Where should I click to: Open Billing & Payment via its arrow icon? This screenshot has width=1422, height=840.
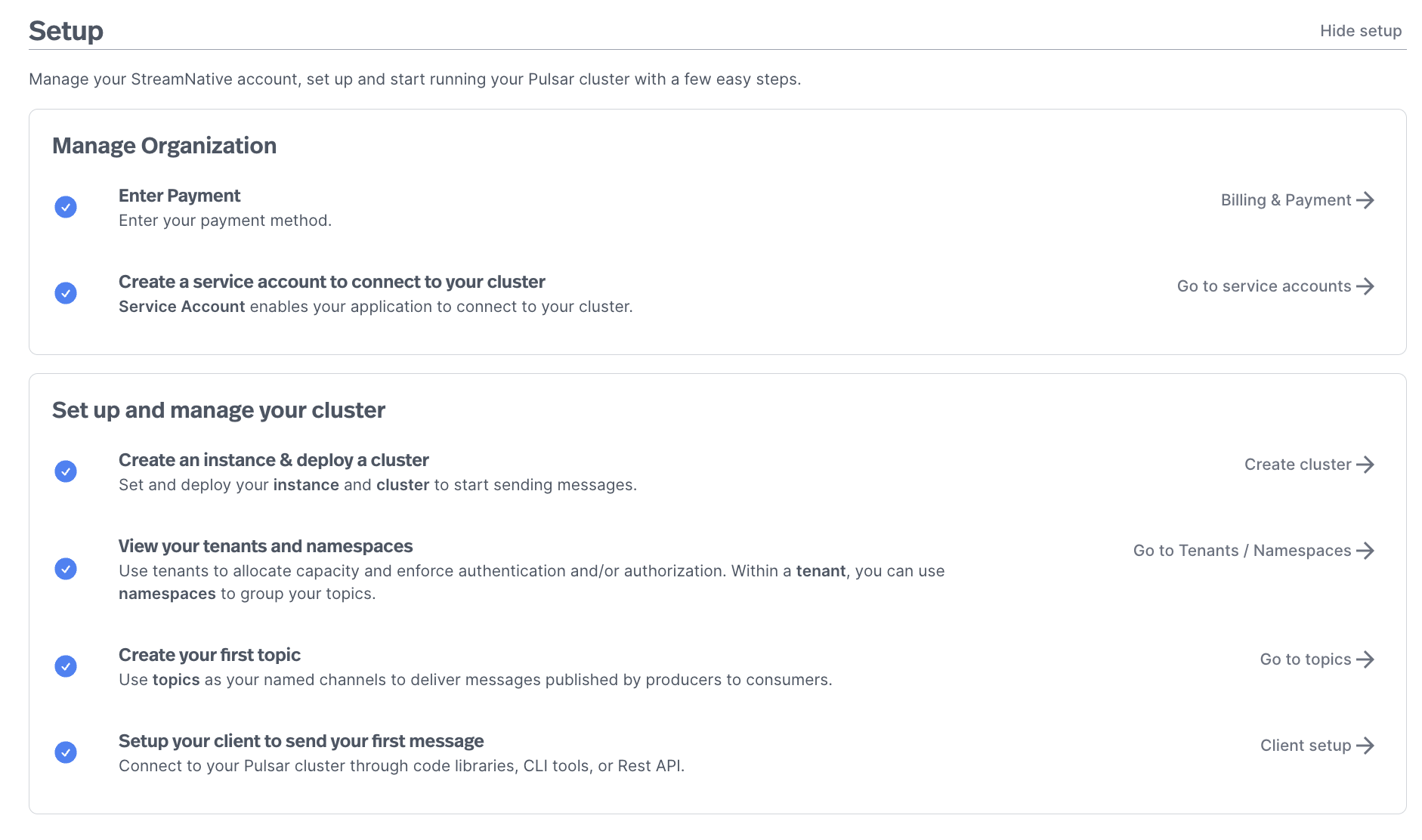click(1367, 200)
